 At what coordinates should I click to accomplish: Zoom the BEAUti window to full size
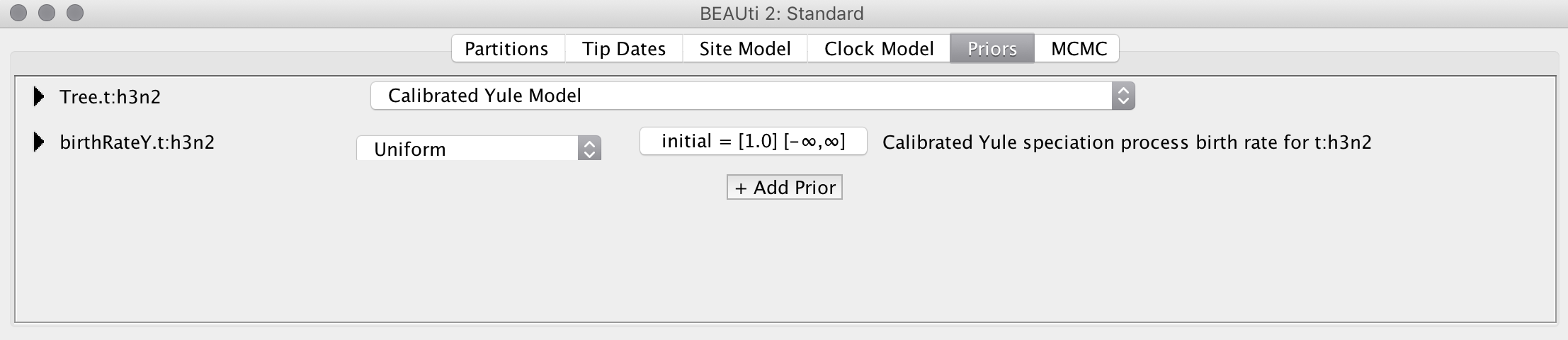tap(74, 13)
